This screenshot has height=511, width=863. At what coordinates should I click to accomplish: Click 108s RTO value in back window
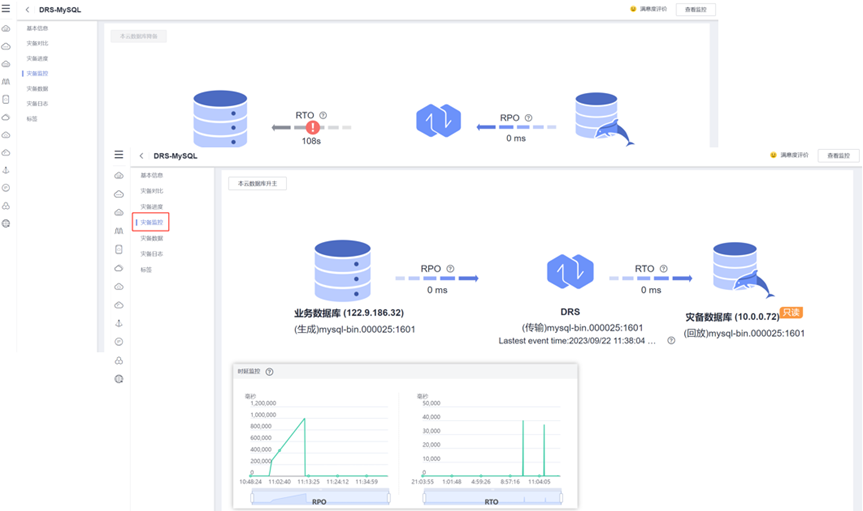tap(311, 142)
